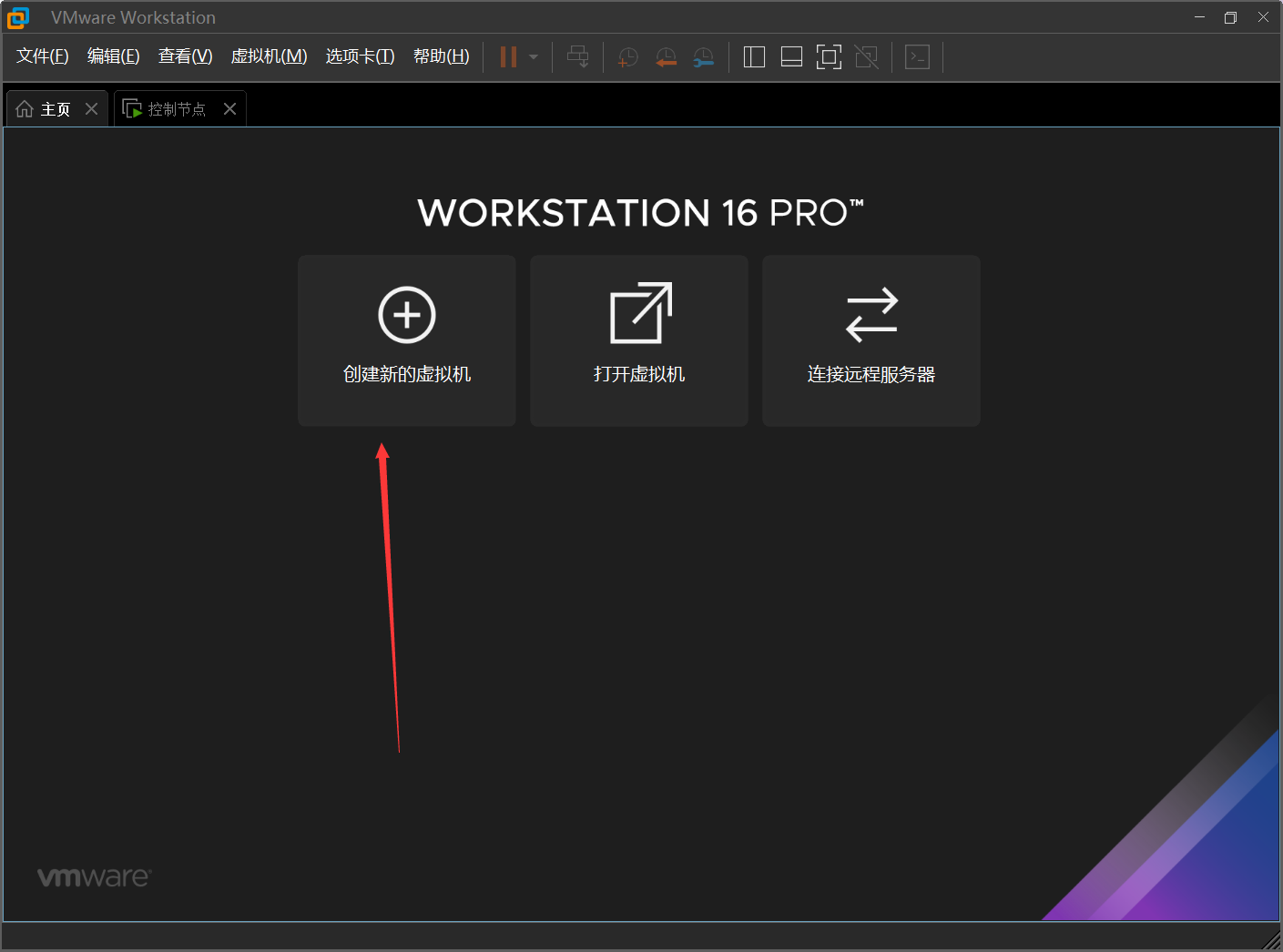The width and height of the screenshot is (1283, 952).
Task: Restore down the VMware Workstation window
Action: 1230,17
